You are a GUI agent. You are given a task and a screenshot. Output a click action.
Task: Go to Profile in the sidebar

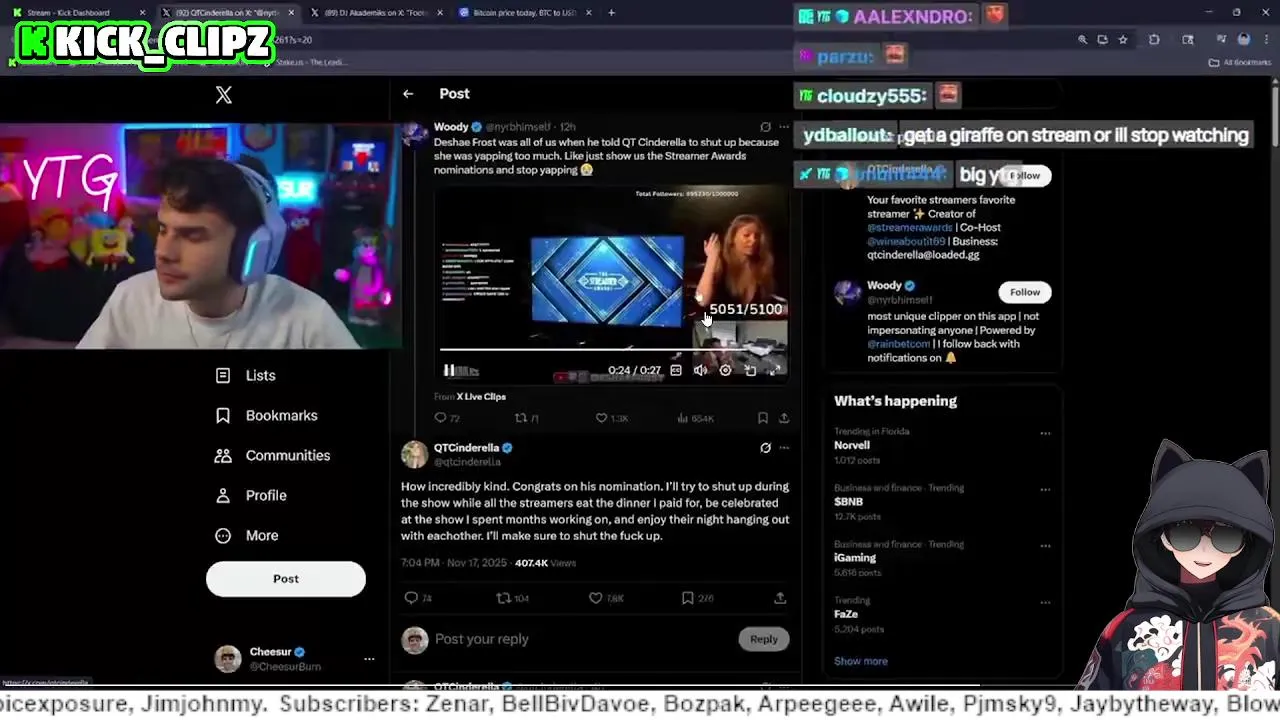tap(251, 495)
